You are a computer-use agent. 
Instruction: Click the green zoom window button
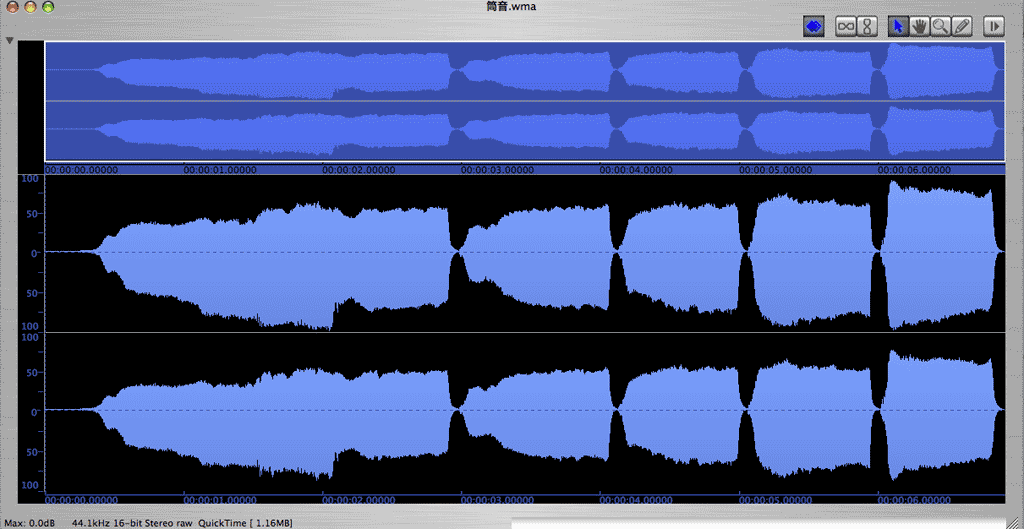(x=49, y=7)
